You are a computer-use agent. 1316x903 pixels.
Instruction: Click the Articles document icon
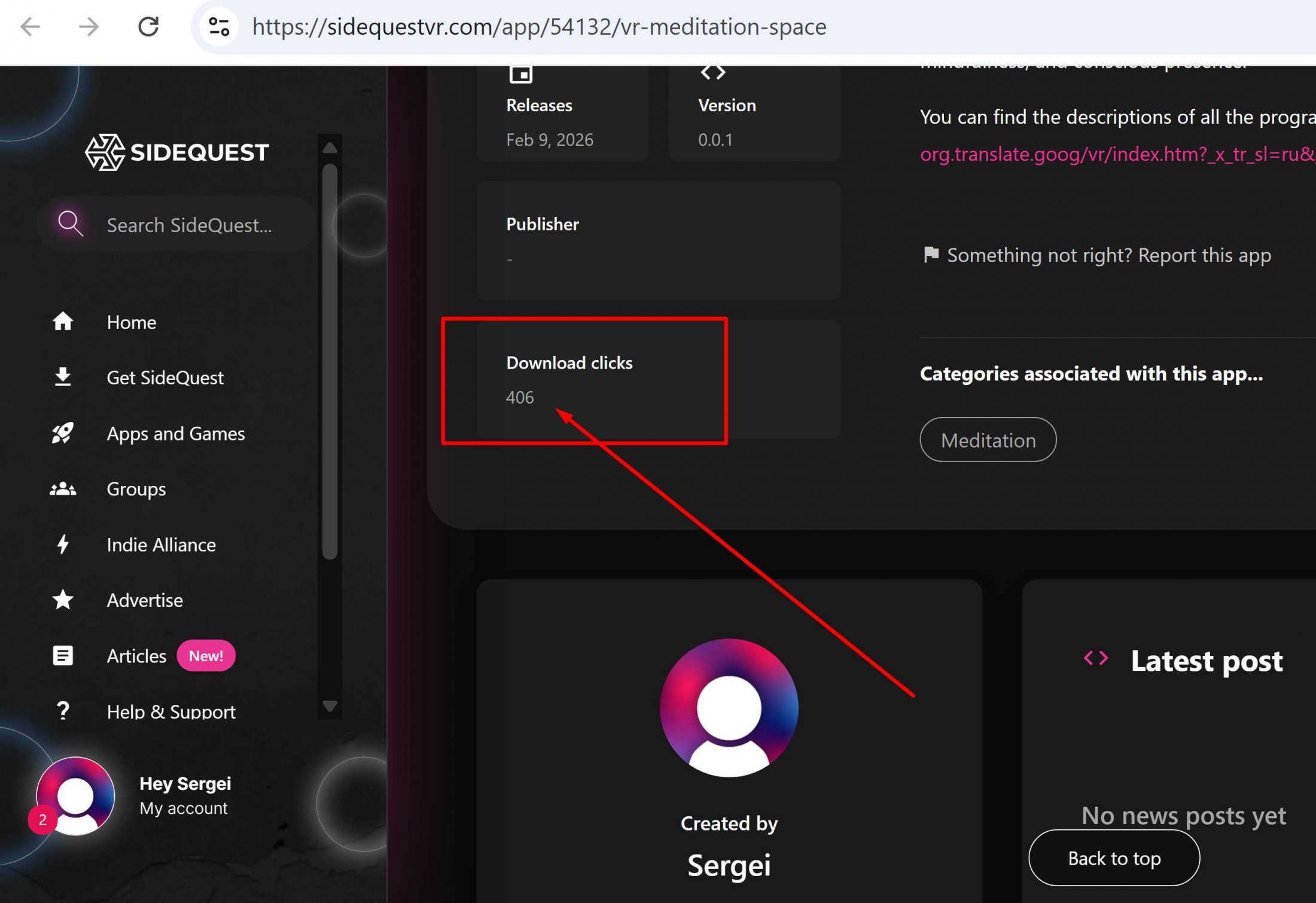tap(63, 655)
